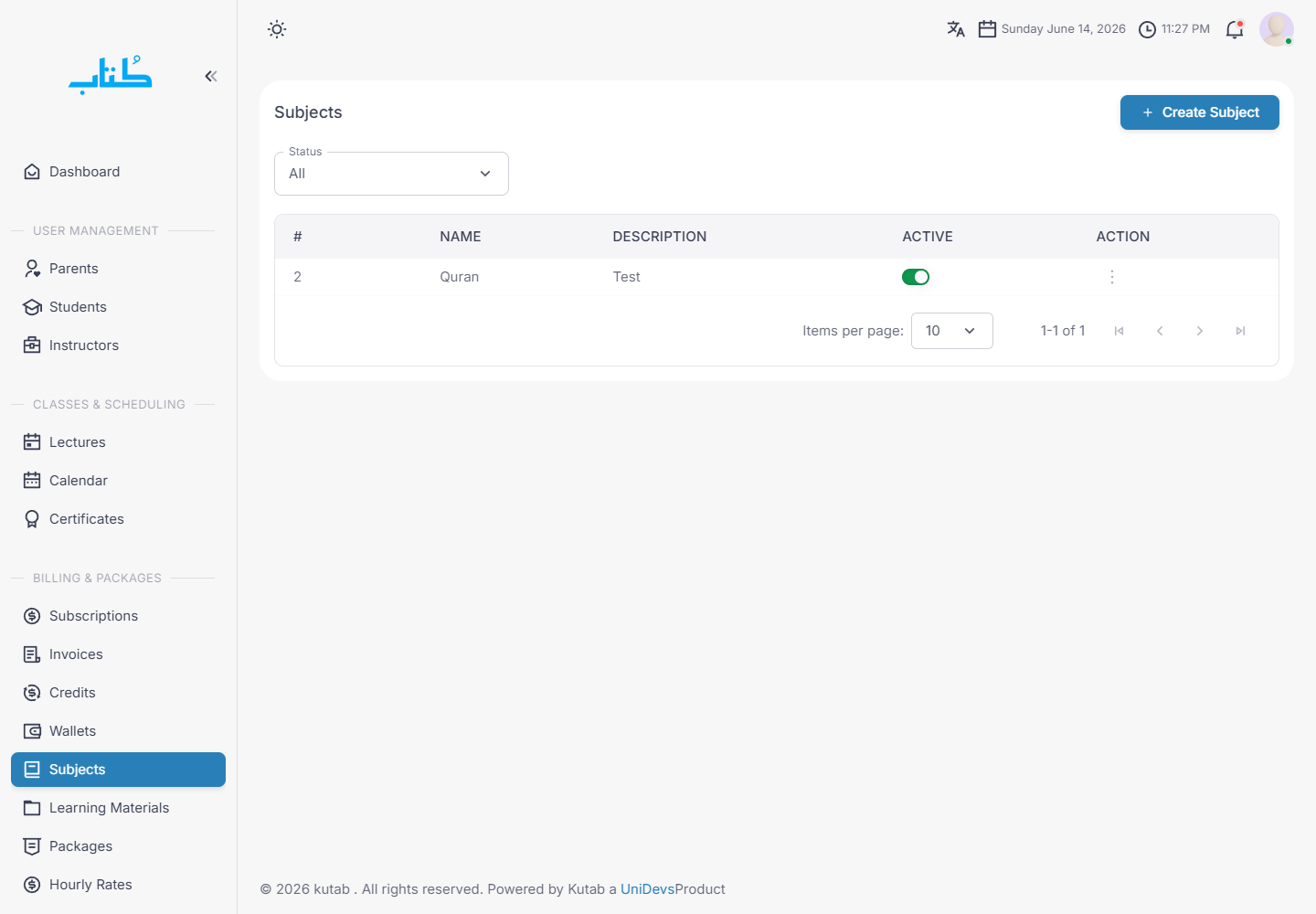Click the Wallets icon
The image size is (1316, 914).
pyautogui.click(x=32, y=731)
